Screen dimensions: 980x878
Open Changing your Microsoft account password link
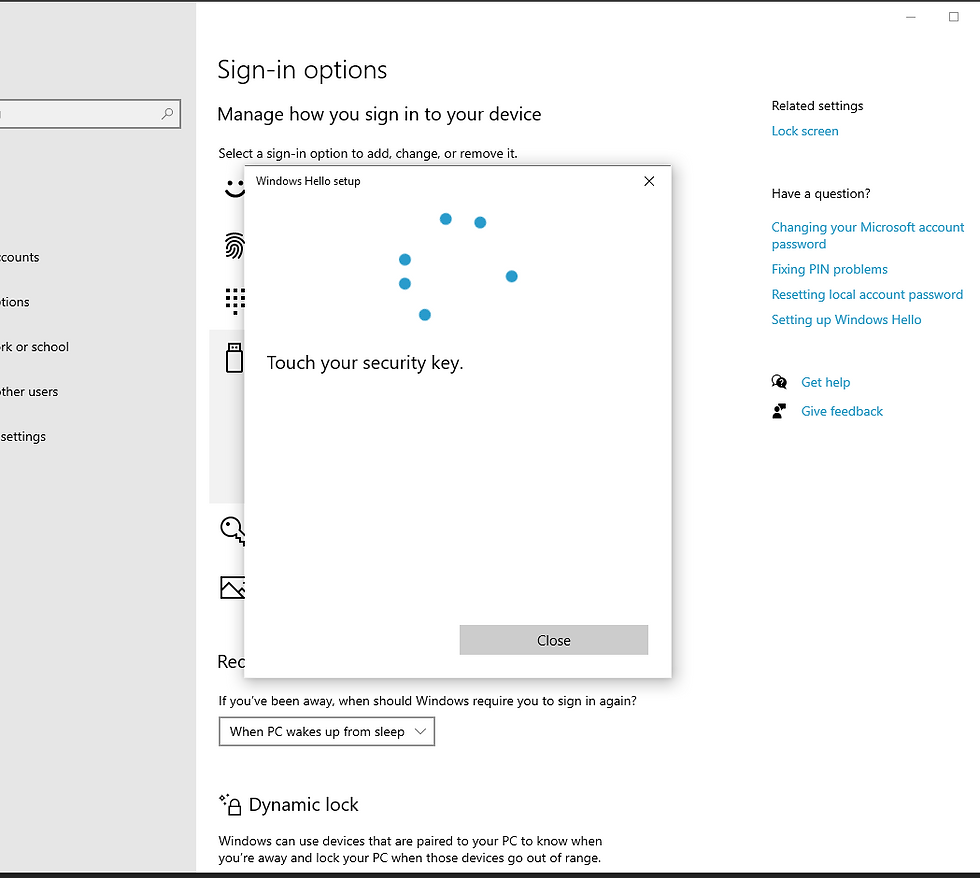click(x=868, y=236)
